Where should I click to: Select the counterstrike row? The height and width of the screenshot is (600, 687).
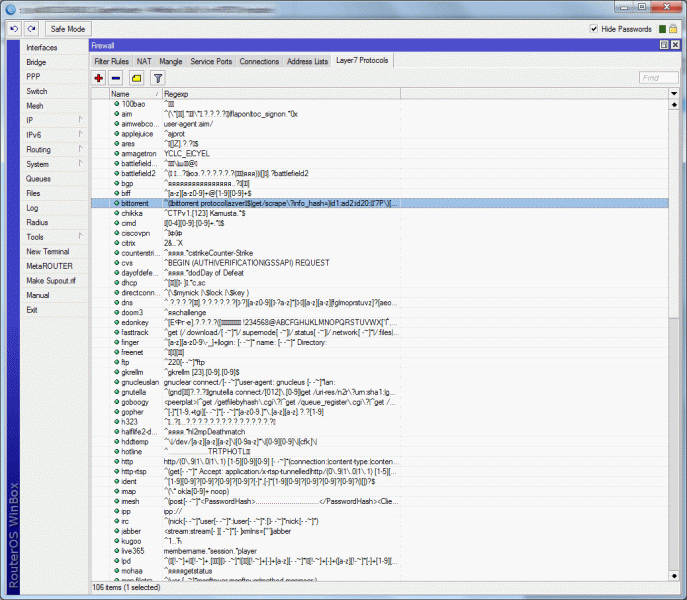point(380,253)
